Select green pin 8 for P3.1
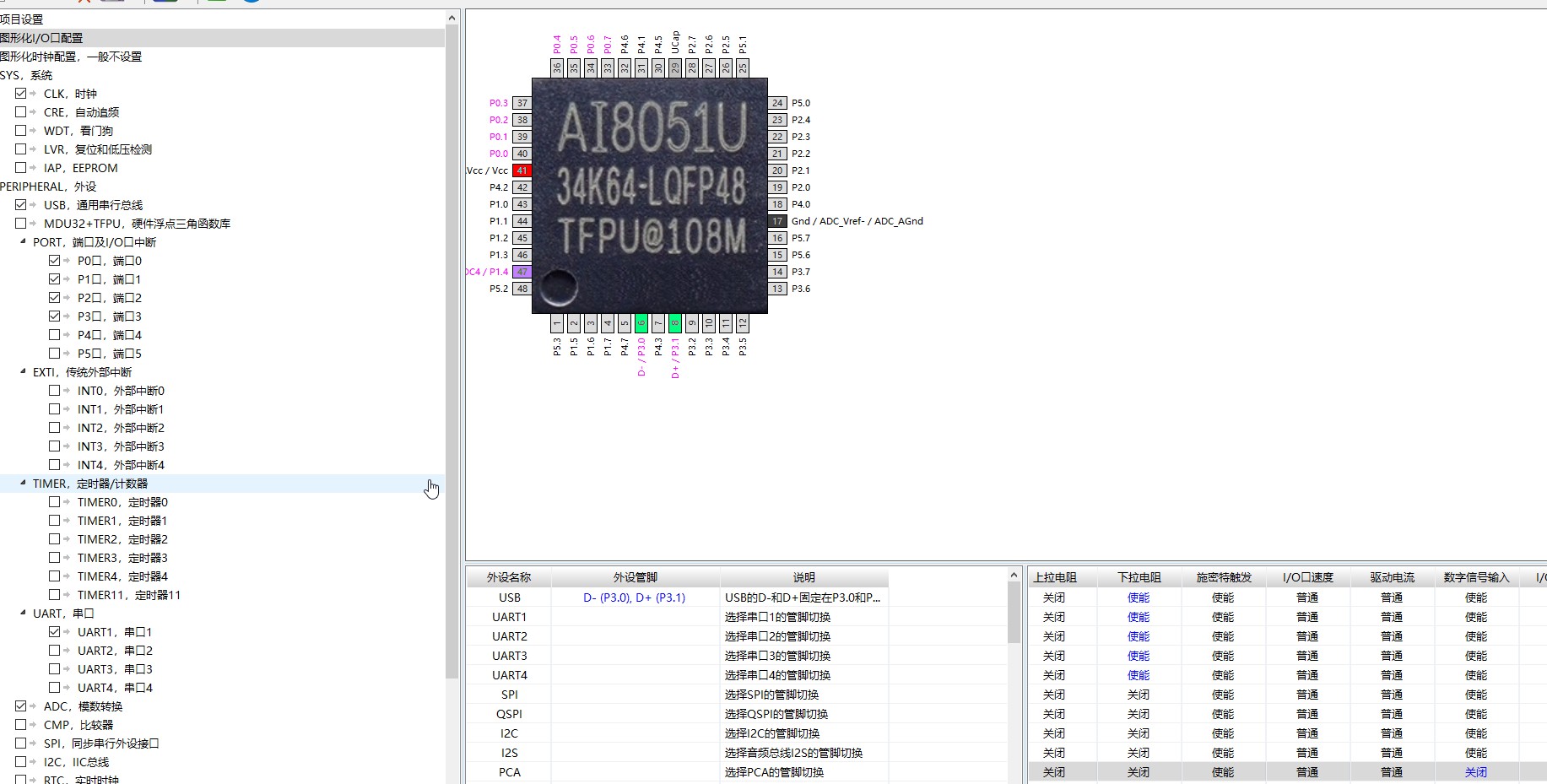The width and height of the screenshot is (1547, 784). click(675, 323)
